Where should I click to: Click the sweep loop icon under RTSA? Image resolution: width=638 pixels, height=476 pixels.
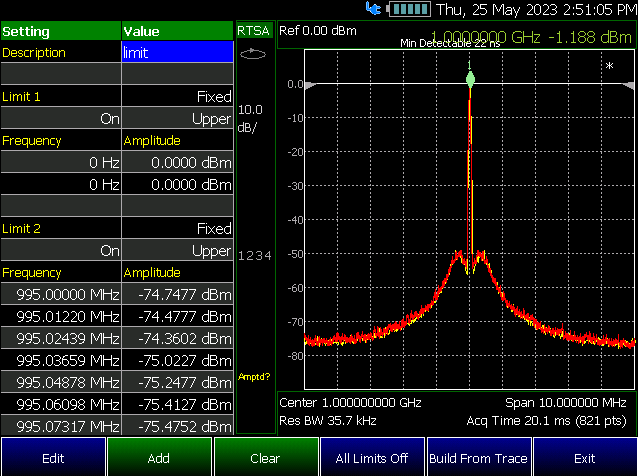tap(253, 53)
